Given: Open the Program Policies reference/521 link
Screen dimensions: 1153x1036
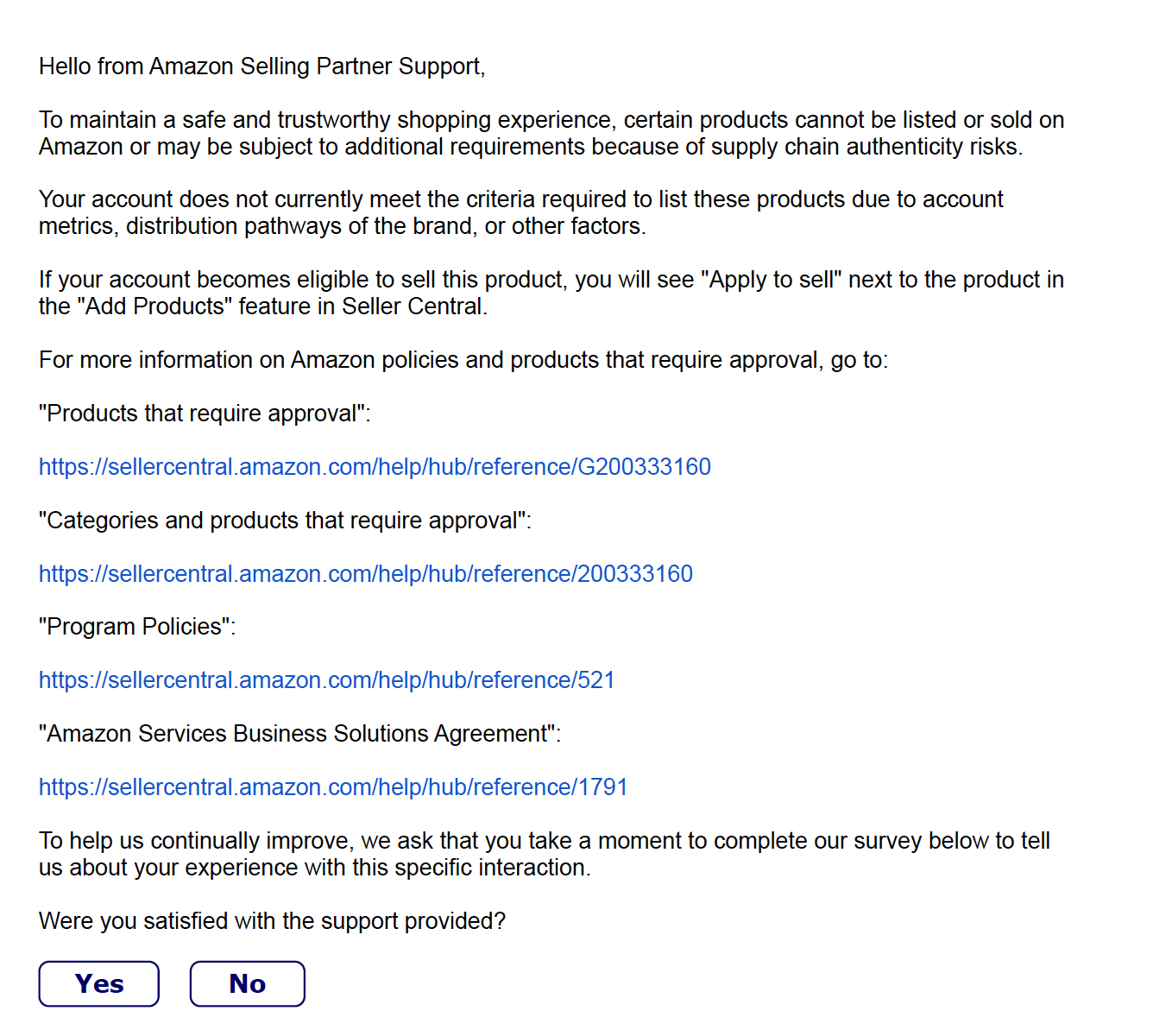Looking at the screenshot, I should (x=326, y=680).
